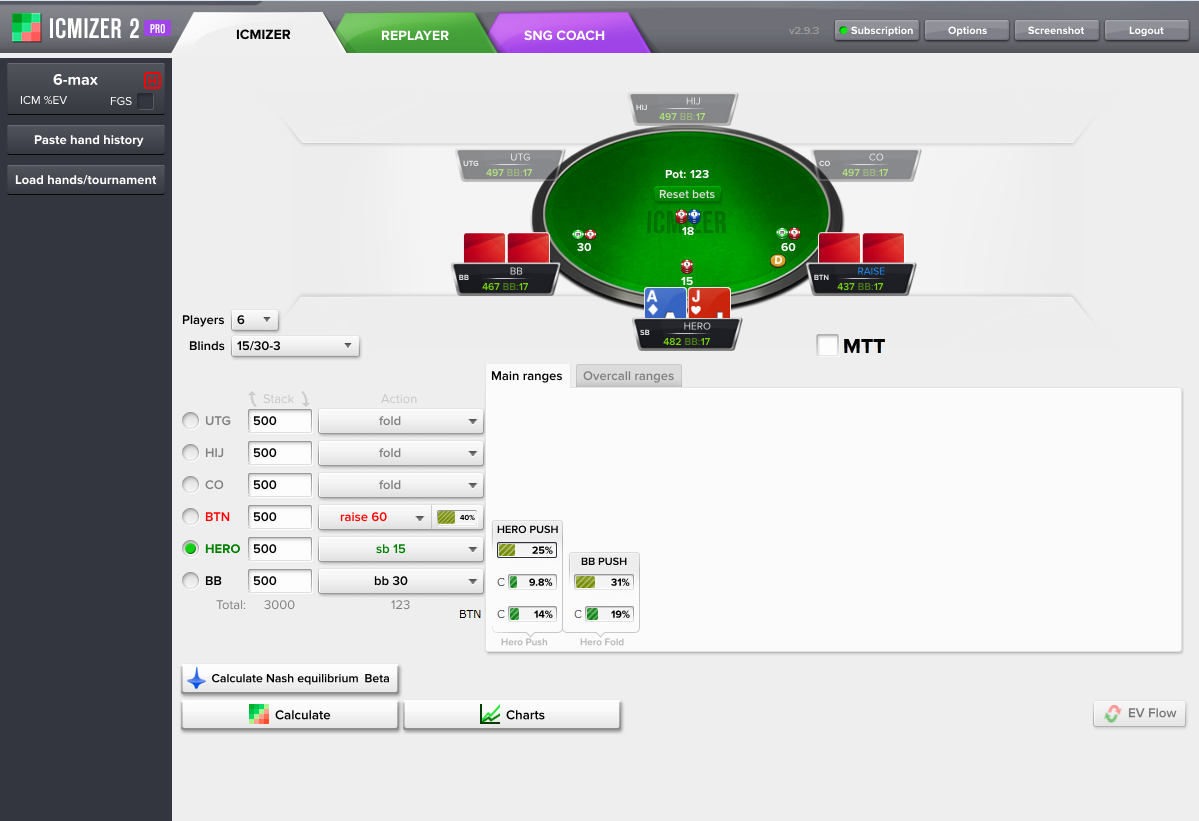Click the EV Flow arrows icon
This screenshot has width=1199, height=821.
point(1113,713)
